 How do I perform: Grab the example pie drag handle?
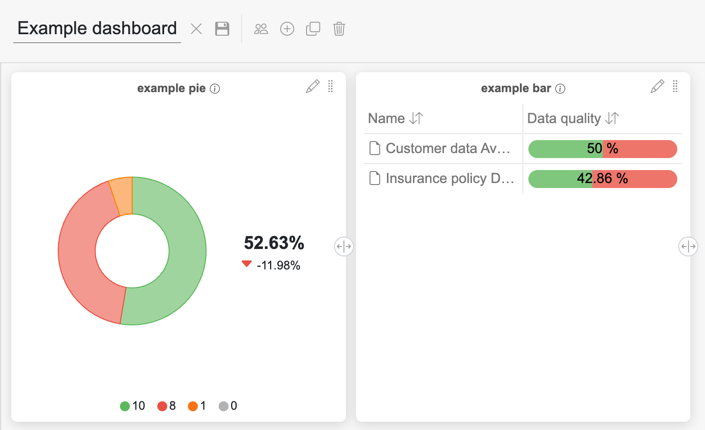point(331,87)
